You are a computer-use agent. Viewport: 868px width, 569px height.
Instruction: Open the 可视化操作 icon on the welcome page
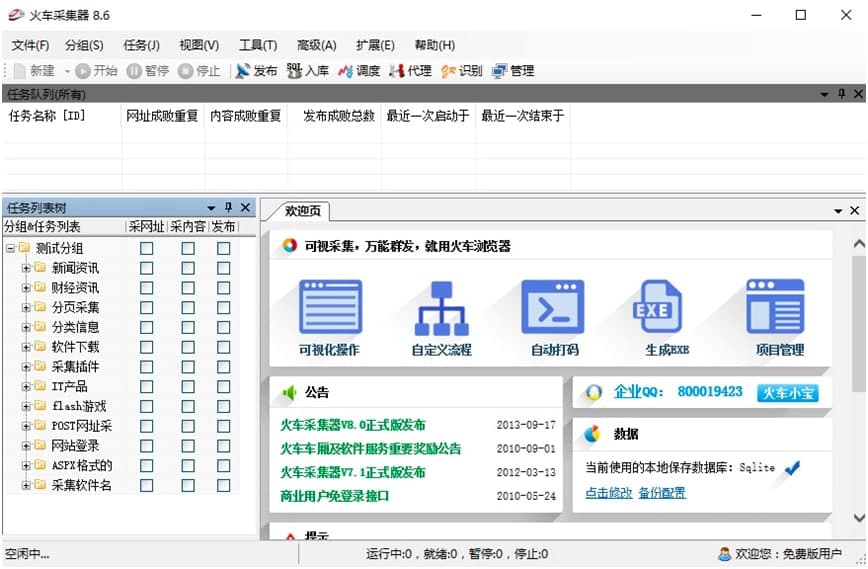(330, 307)
